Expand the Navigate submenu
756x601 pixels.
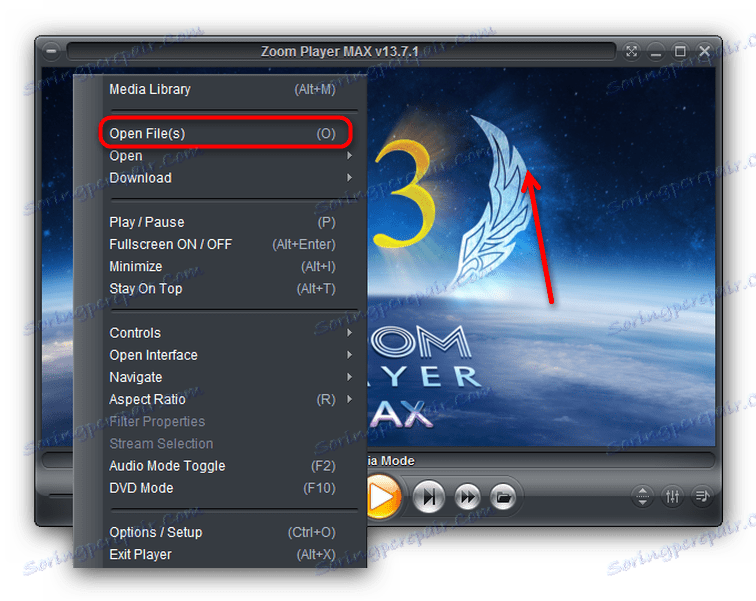pyautogui.click(x=222, y=377)
